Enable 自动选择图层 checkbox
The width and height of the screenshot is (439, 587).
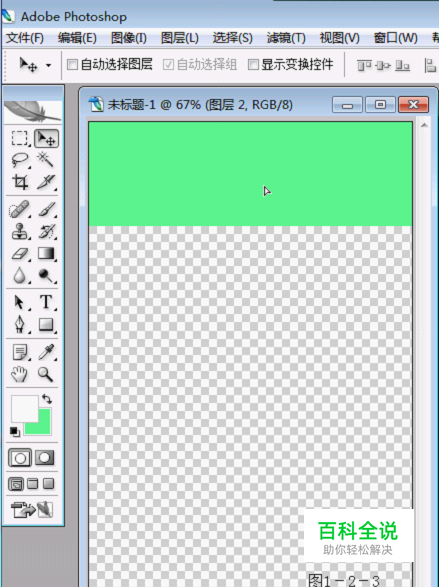coord(72,65)
